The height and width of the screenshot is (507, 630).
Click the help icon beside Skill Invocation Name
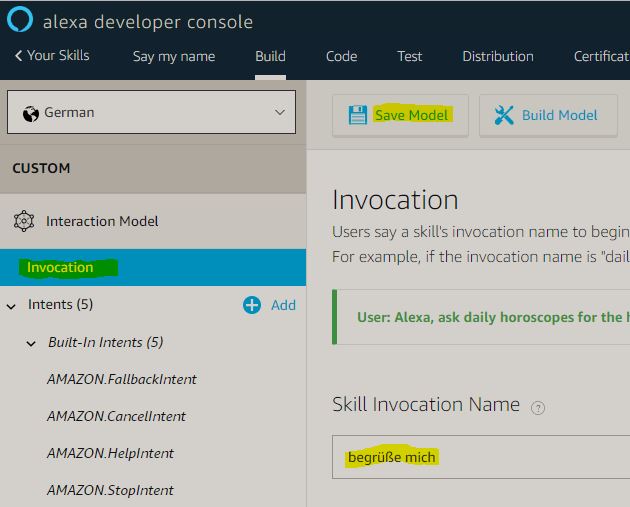[538, 407]
